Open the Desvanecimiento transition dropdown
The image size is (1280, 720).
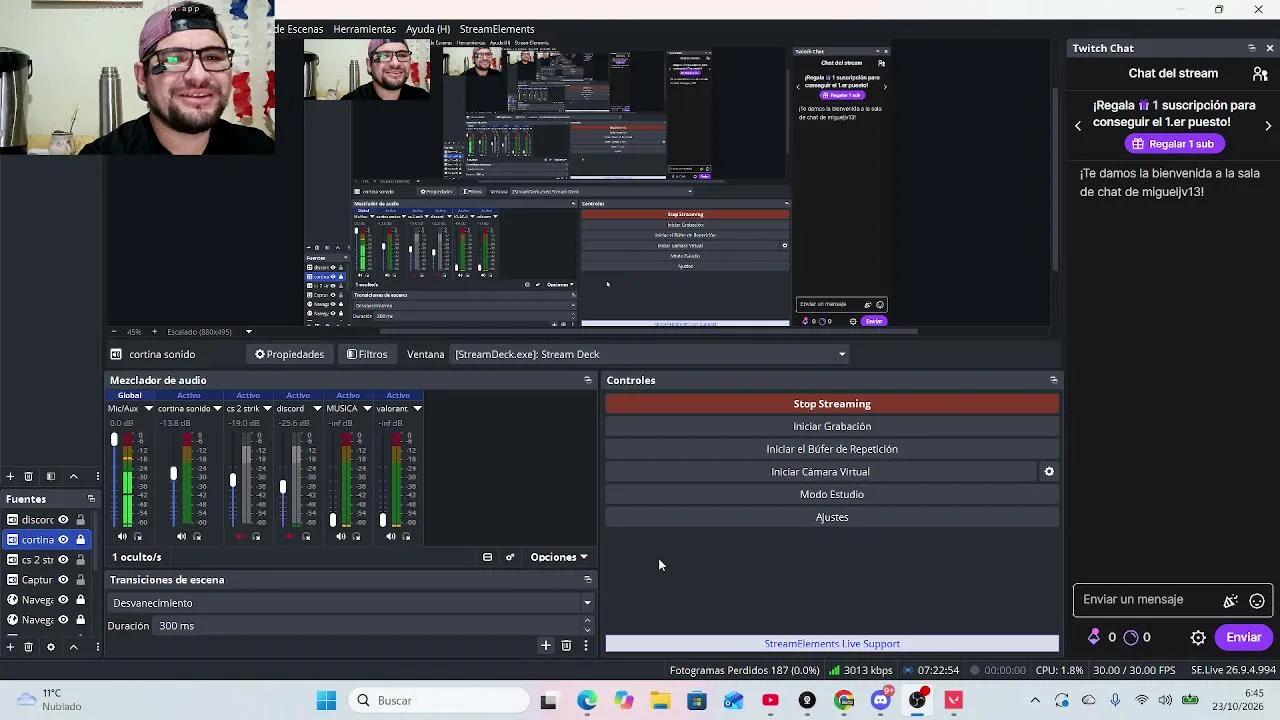(350, 603)
